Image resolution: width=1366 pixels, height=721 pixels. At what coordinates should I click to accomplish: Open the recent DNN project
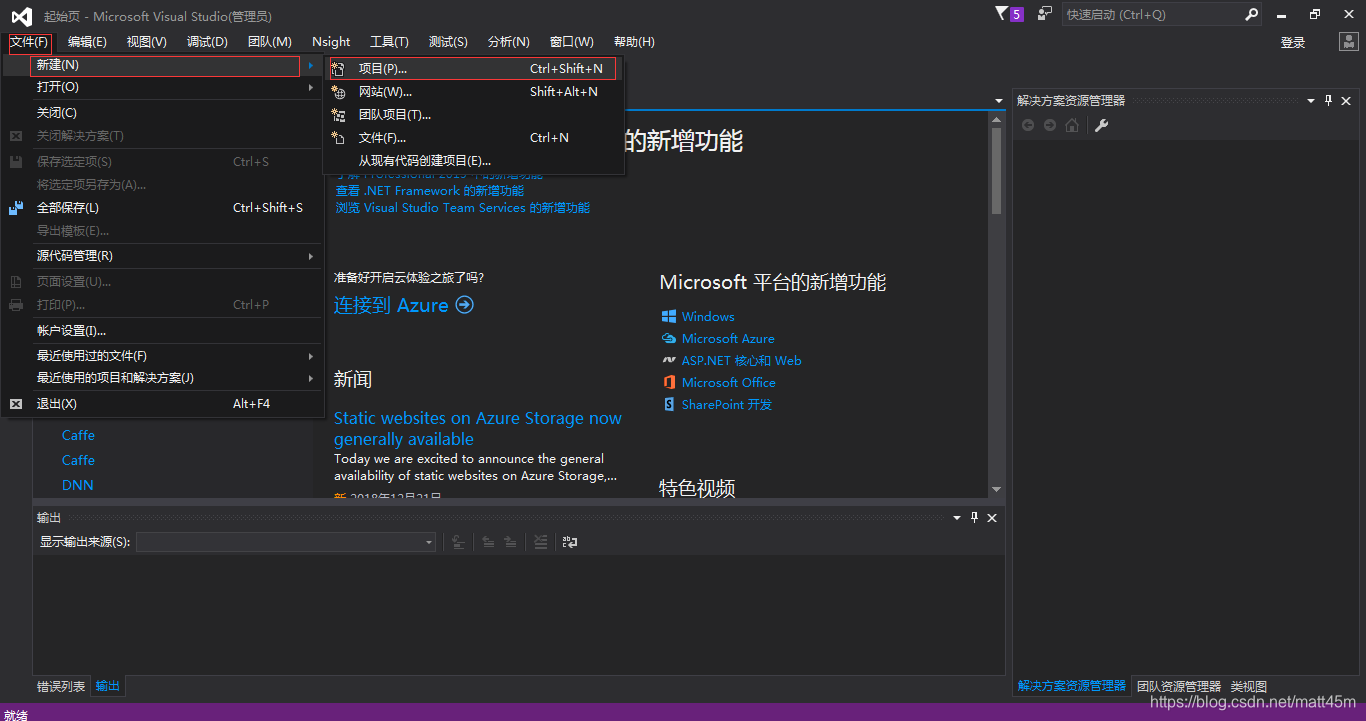click(78, 485)
